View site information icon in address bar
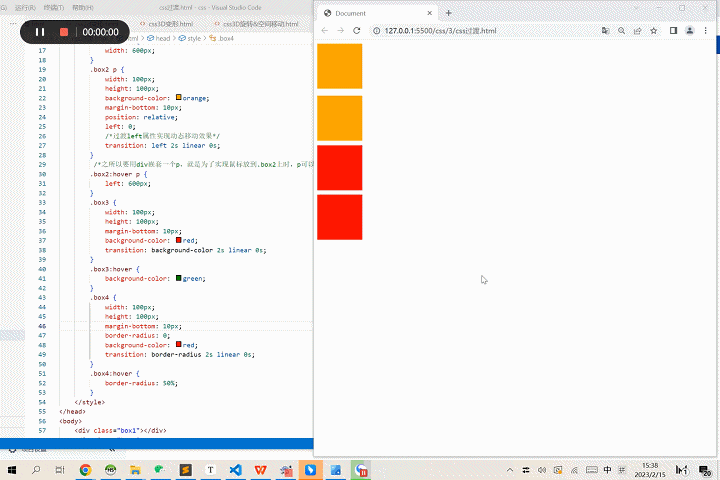Screen dimensions: 720x480 tap(377, 31)
